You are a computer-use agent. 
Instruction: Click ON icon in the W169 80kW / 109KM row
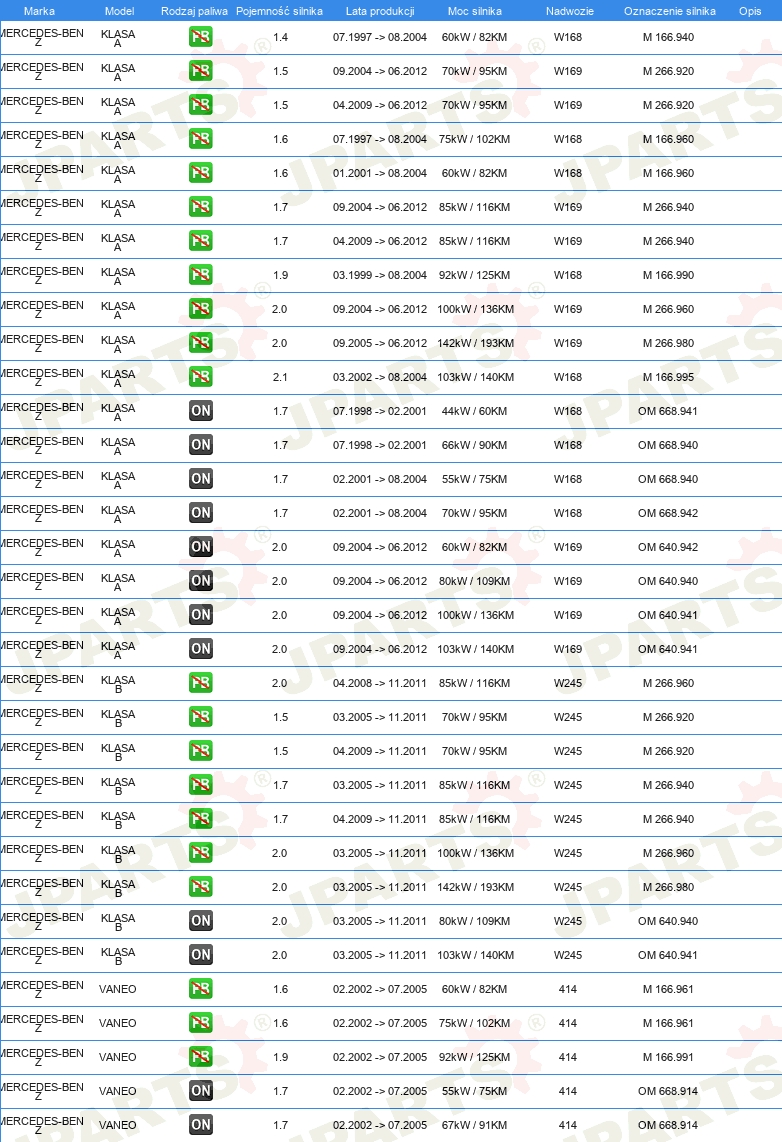click(x=201, y=580)
